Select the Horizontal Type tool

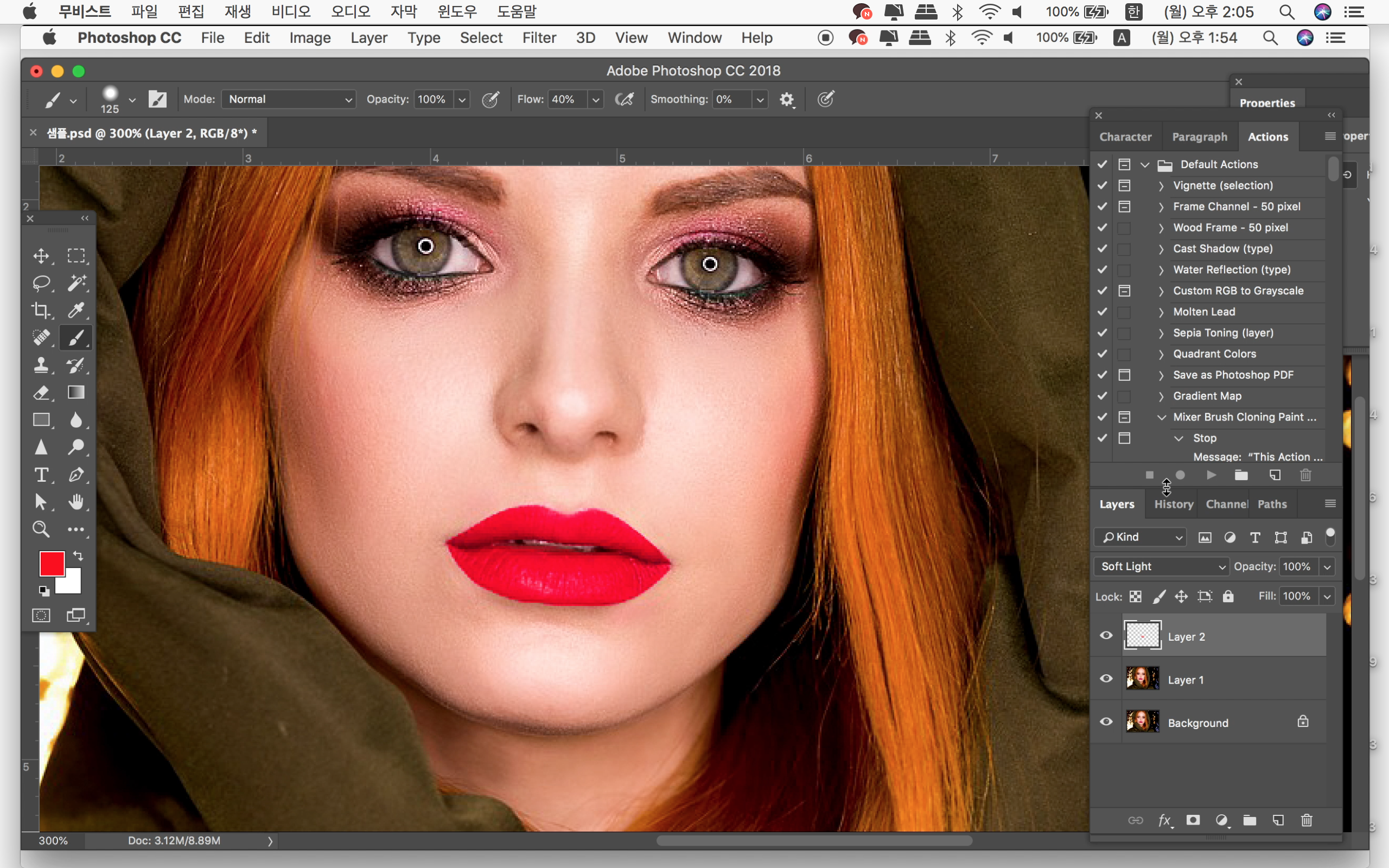point(41,475)
